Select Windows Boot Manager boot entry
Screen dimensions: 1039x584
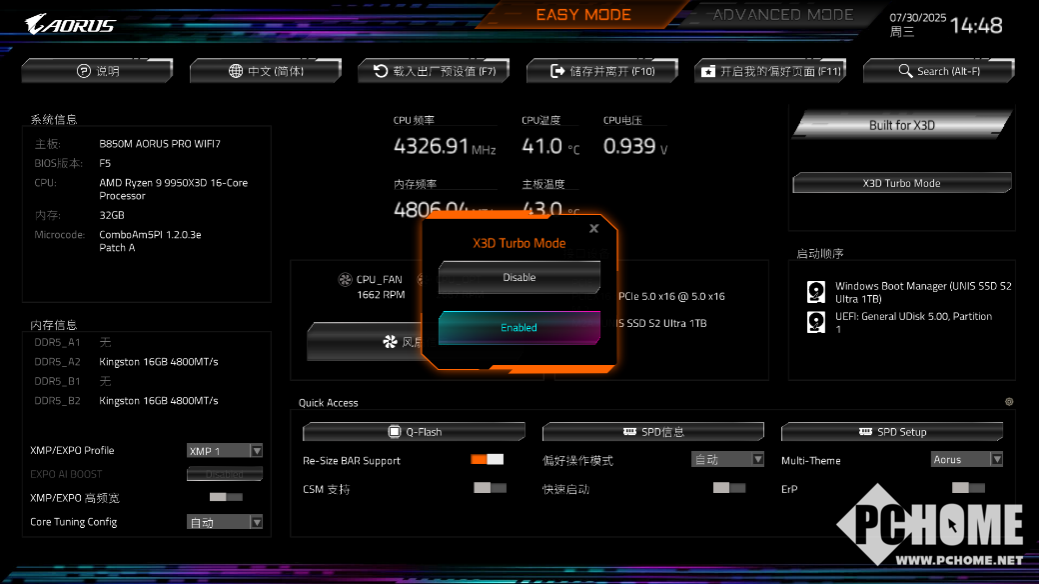pyautogui.click(x=922, y=292)
